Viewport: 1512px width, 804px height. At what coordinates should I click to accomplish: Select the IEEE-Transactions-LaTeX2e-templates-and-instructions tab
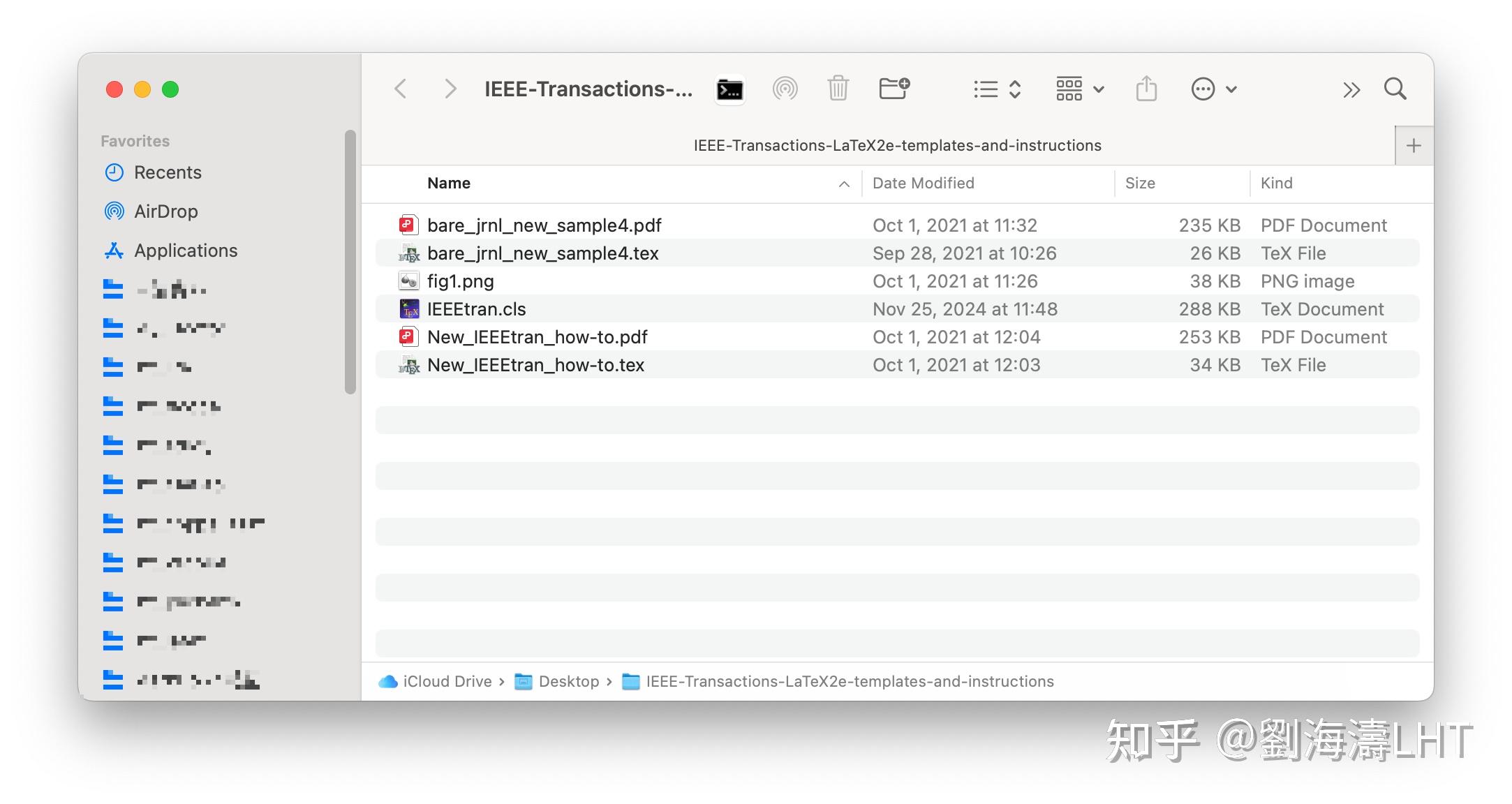[x=896, y=146]
